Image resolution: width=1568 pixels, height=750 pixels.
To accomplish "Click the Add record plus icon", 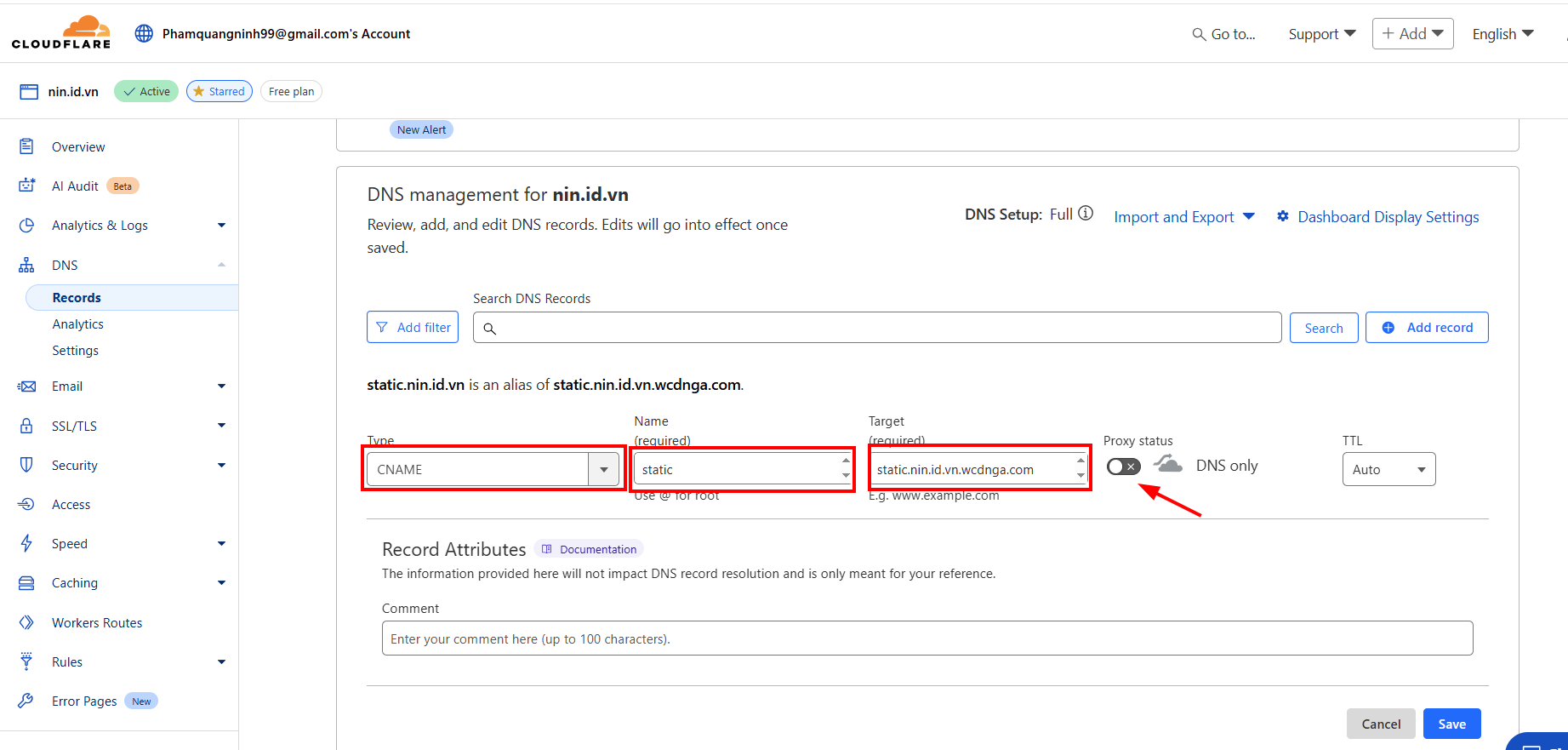I will point(1388,328).
